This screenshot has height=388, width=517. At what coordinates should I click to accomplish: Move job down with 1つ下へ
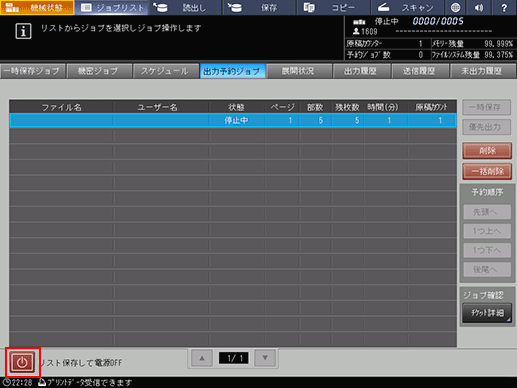pyautogui.click(x=487, y=250)
